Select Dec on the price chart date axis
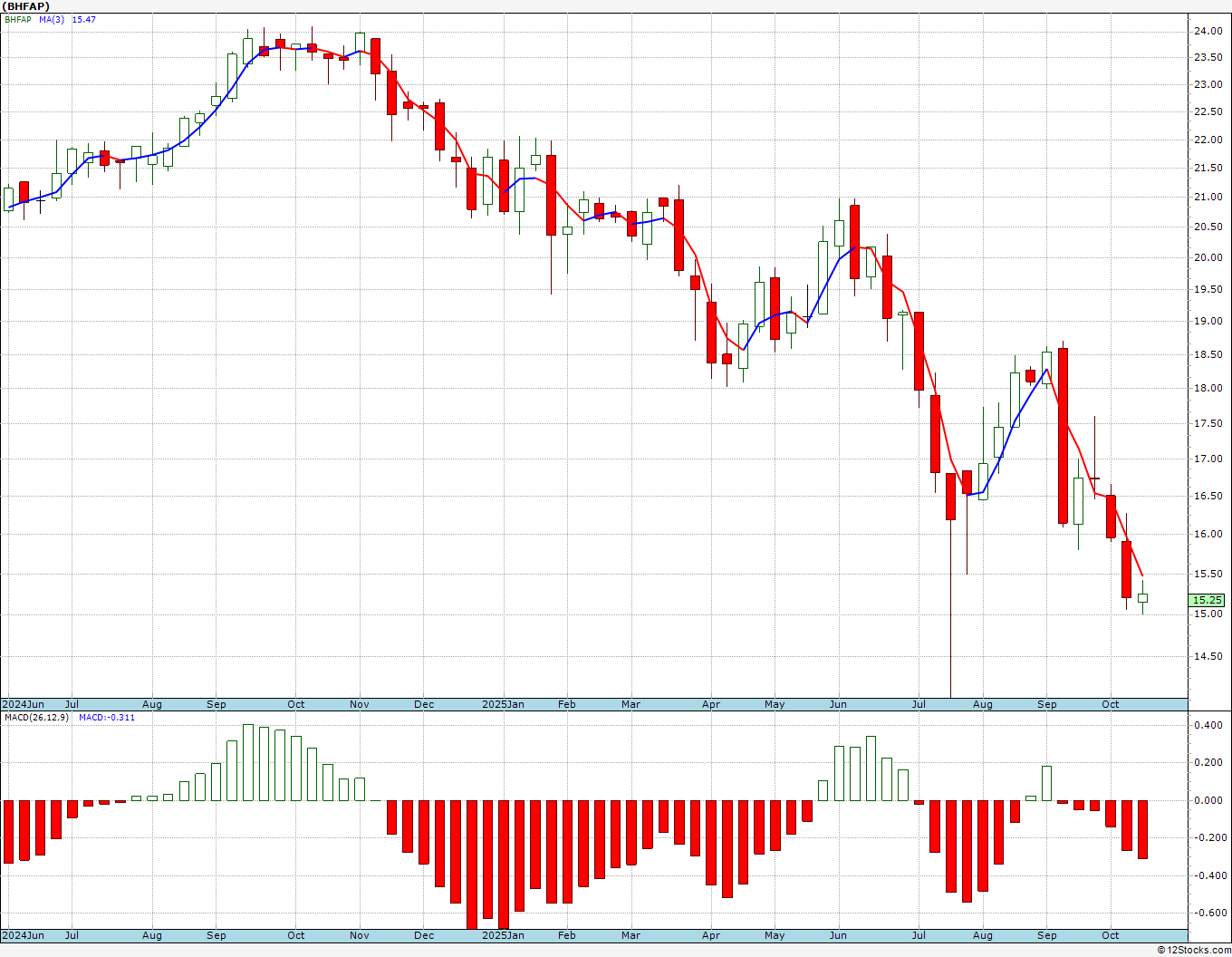Screen dimensions: 1232x957 424,704
